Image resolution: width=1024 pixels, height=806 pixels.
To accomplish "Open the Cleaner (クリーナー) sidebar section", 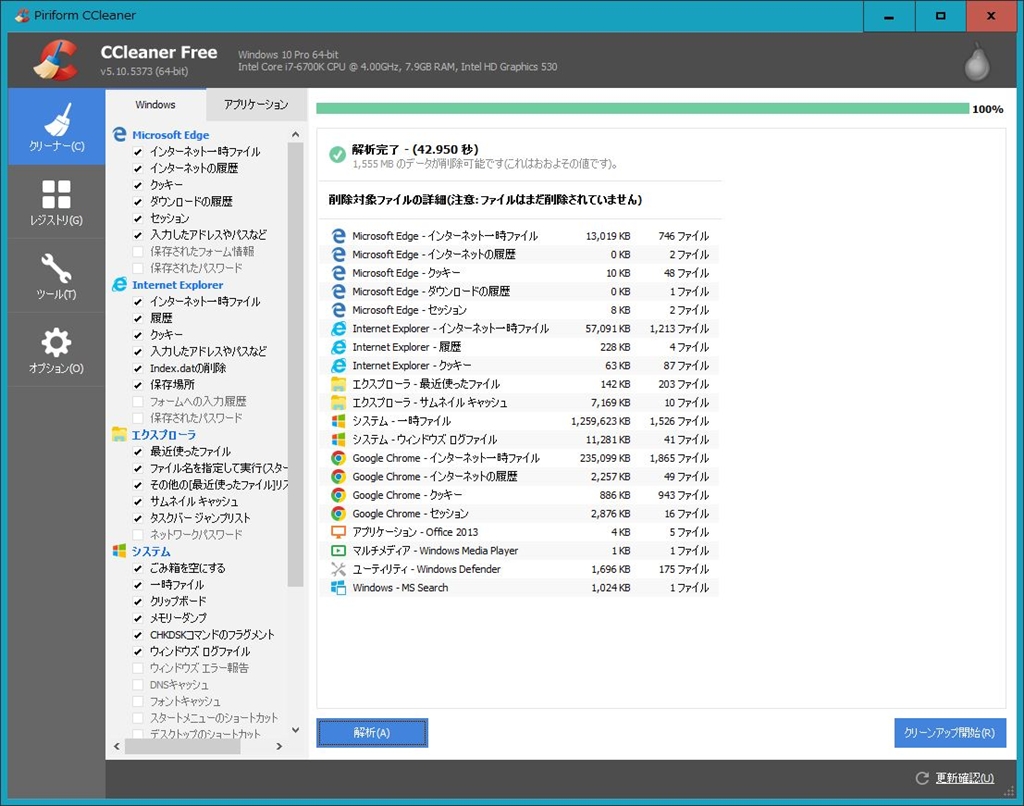I will (x=56, y=127).
